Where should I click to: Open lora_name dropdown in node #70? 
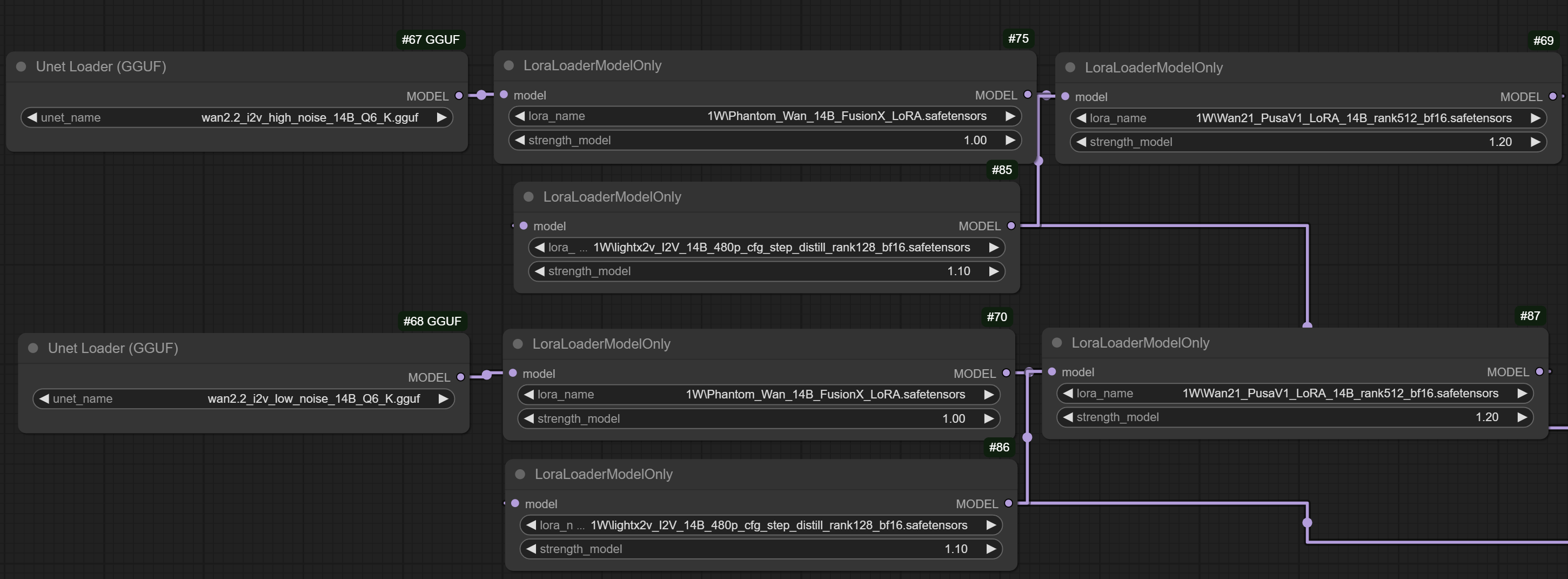pos(759,395)
